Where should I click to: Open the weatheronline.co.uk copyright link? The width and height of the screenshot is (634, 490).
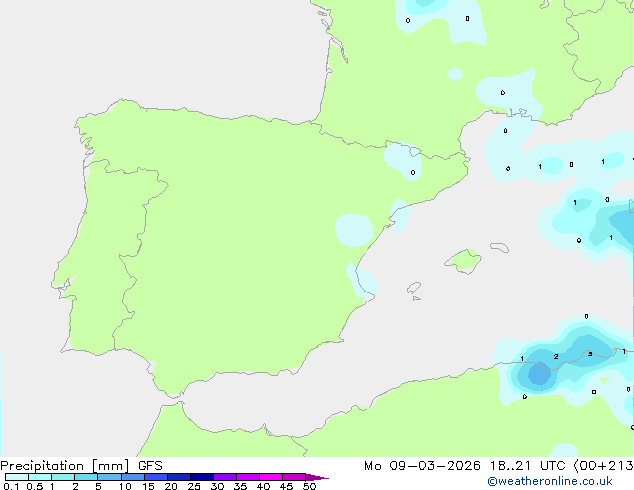coord(550,481)
